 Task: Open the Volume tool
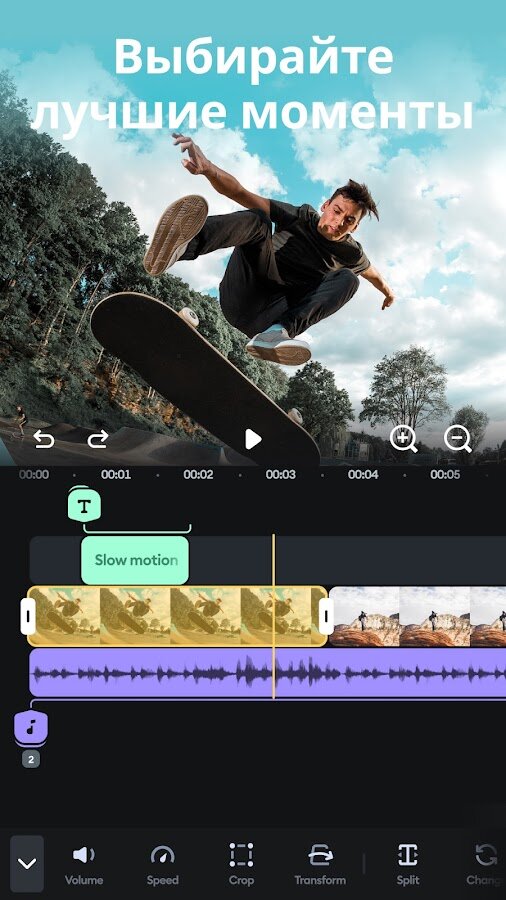click(84, 865)
